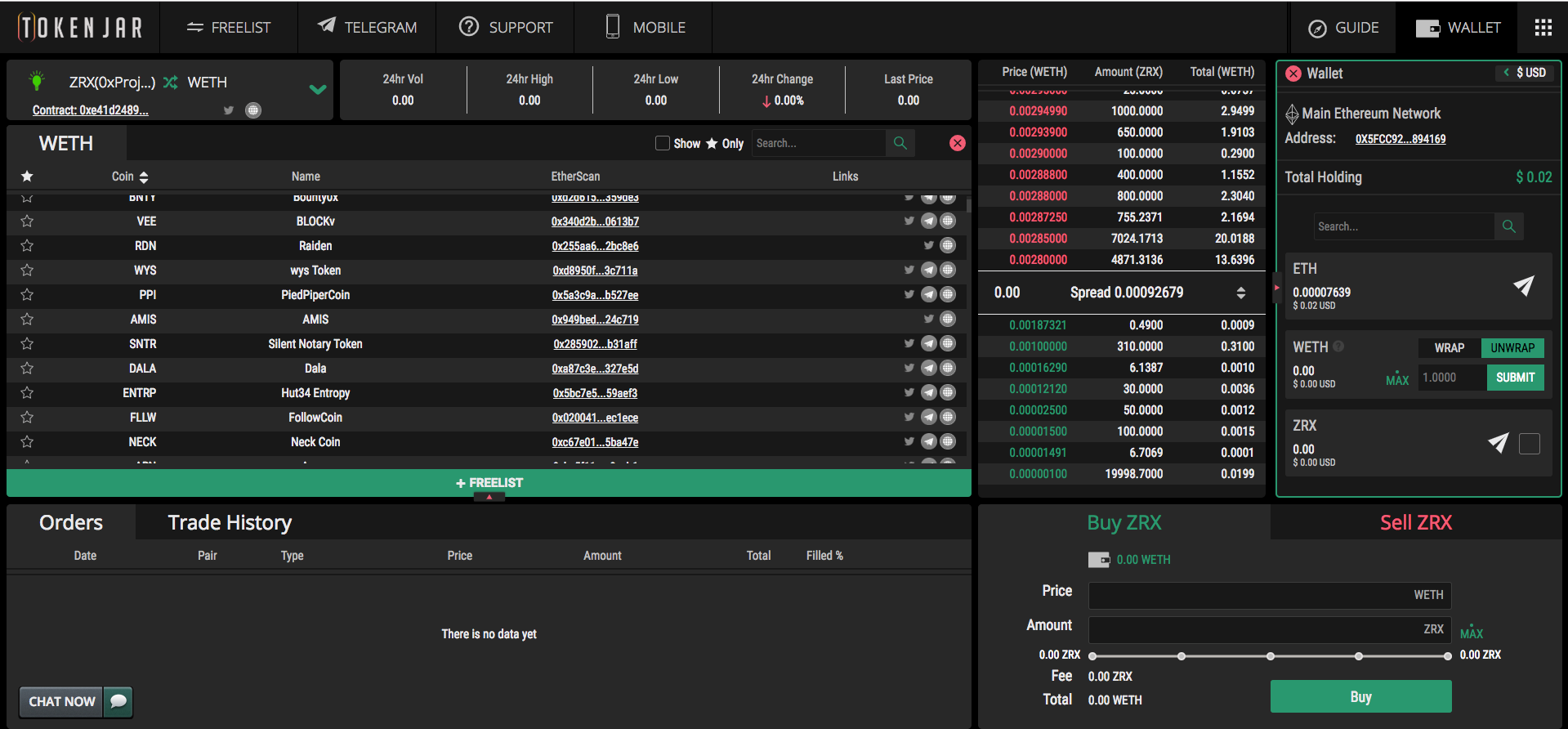Open the Telegram icon in the WYS row
Screen dimensions: 1568x729
[929, 270]
